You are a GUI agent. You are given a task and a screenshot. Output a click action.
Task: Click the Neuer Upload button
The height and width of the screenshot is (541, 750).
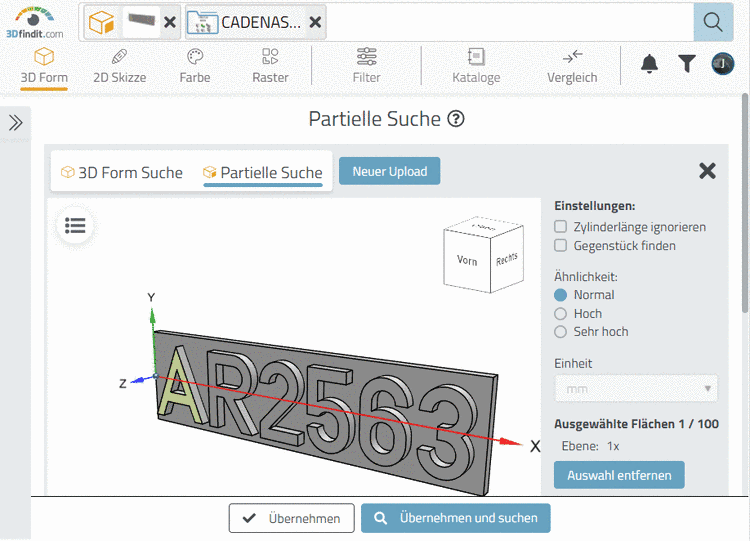tap(389, 171)
